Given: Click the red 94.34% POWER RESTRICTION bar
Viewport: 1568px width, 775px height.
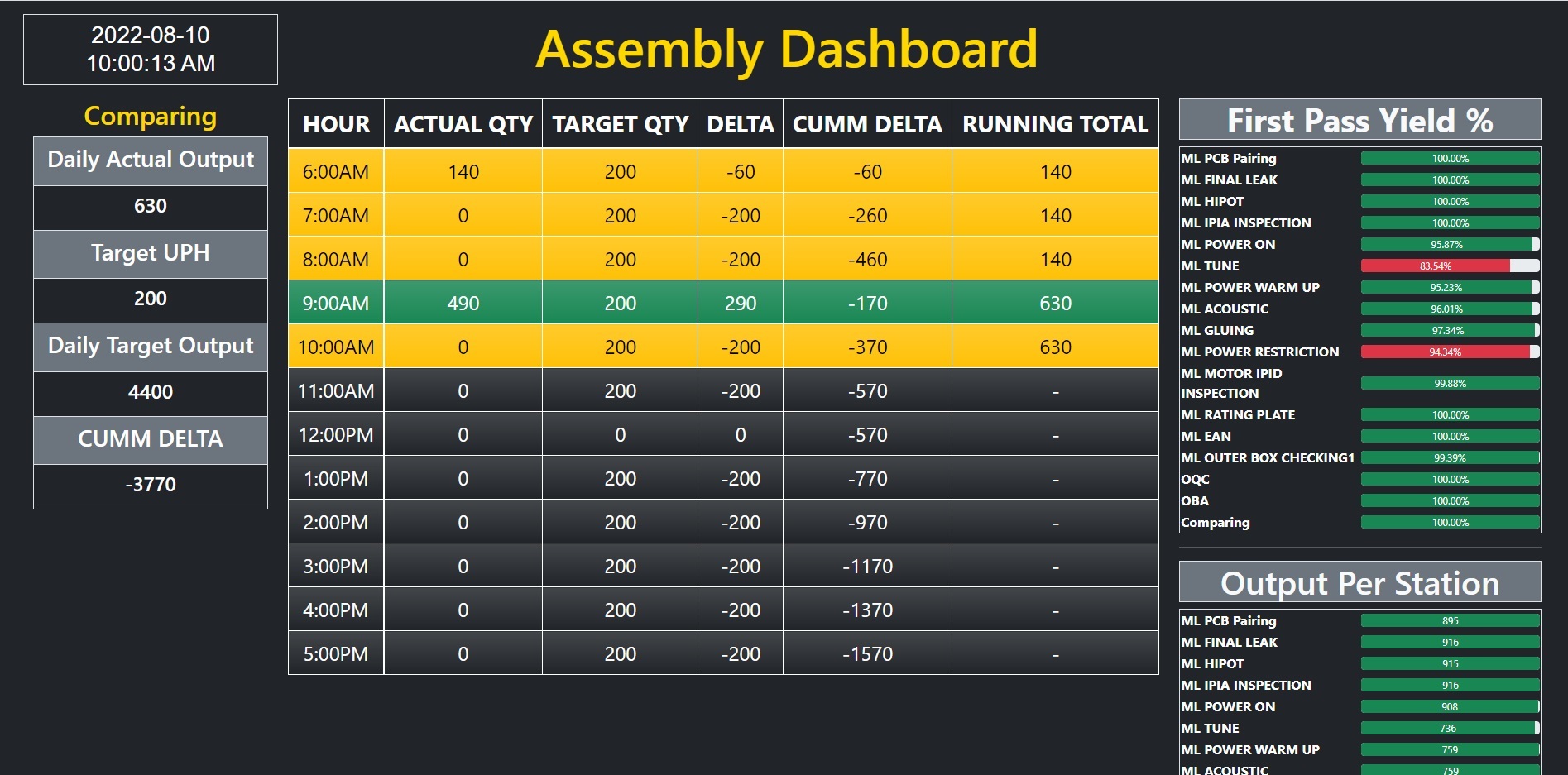Looking at the screenshot, I should click(x=1445, y=352).
